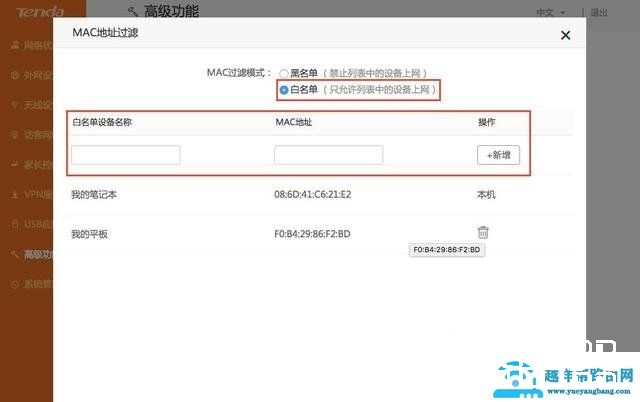Open 外网设置 in the sidebar
Image resolution: width=640 pixels, height=402 pixels.
click(32, 75)
